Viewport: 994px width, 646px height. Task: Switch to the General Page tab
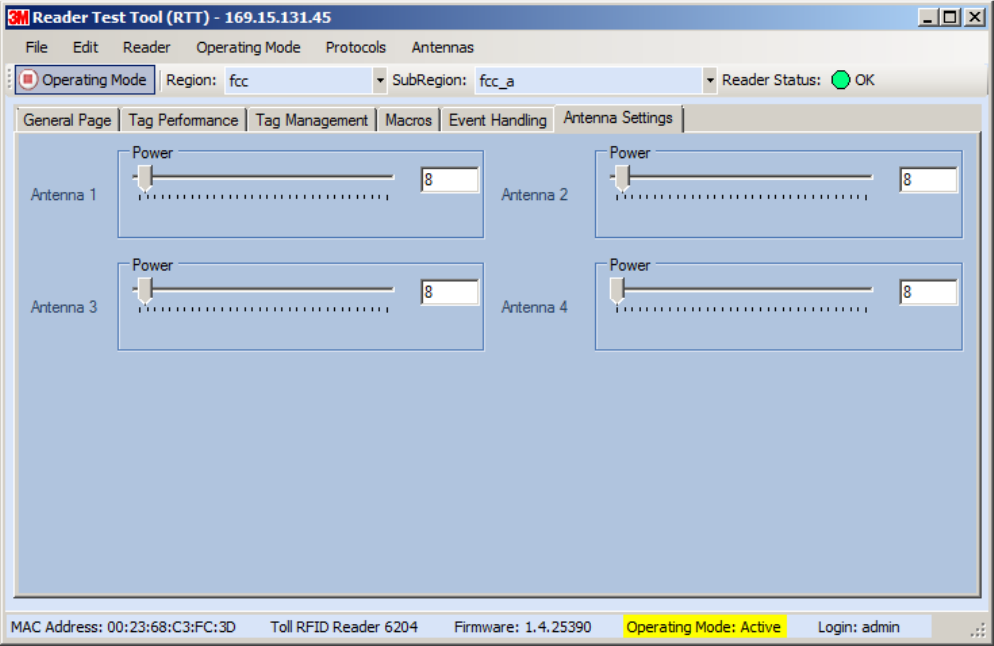[67, 120]
